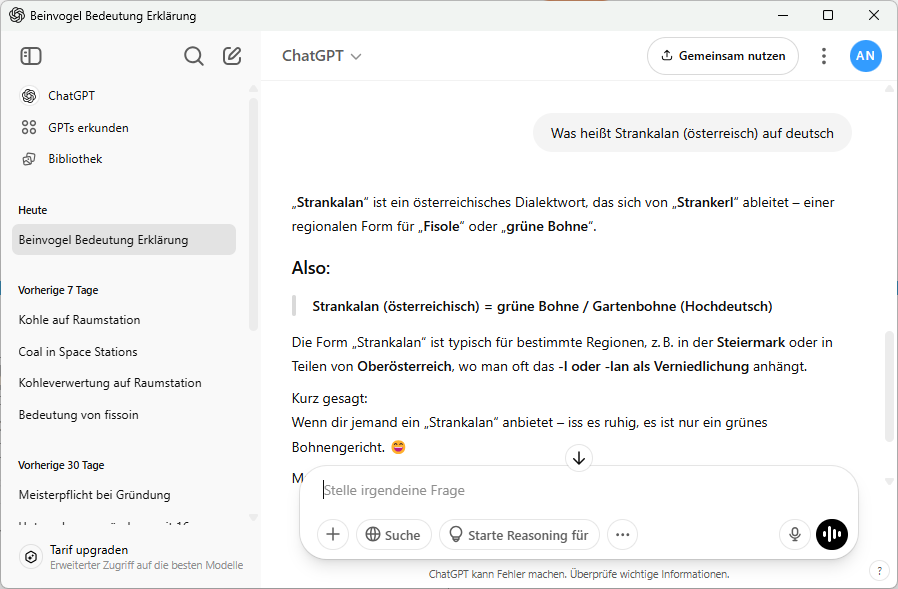Image resolution: width=898 pixels, height=589 pixels.
Task: Toggle the Suche web search option
Action: [393, 535]
